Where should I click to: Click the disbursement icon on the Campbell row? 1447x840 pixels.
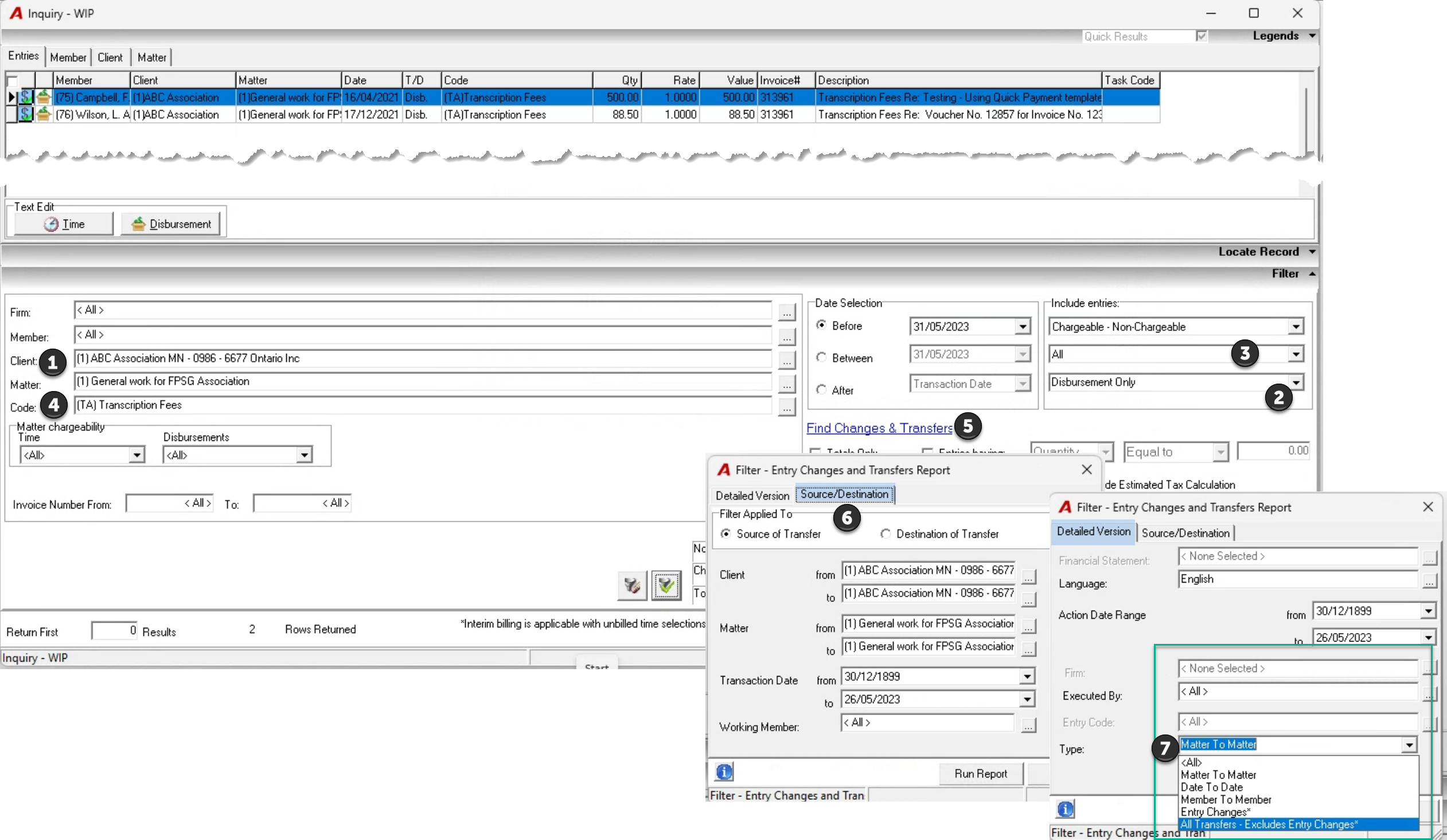(44, 97)
